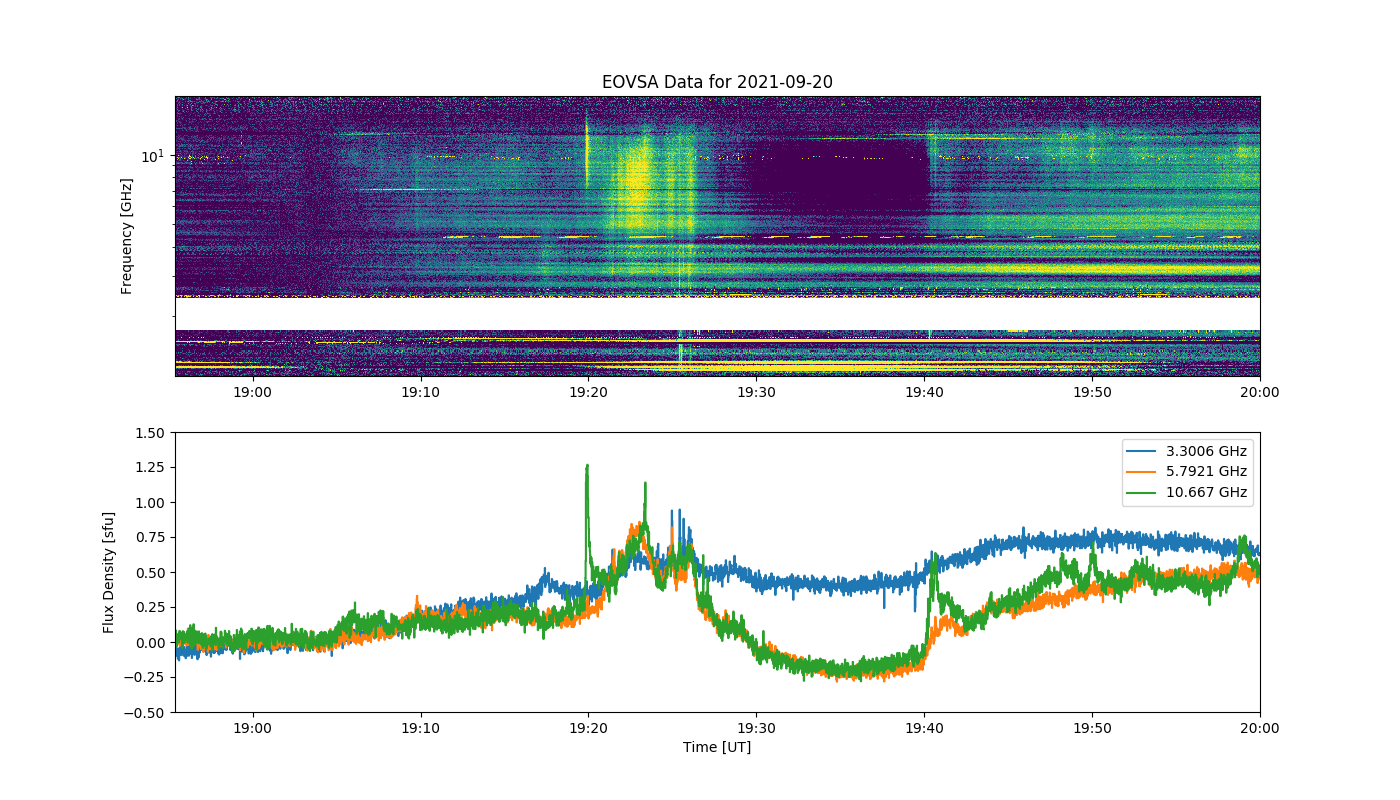Click the 19:20 tick on lower plot

coord(588,728)
